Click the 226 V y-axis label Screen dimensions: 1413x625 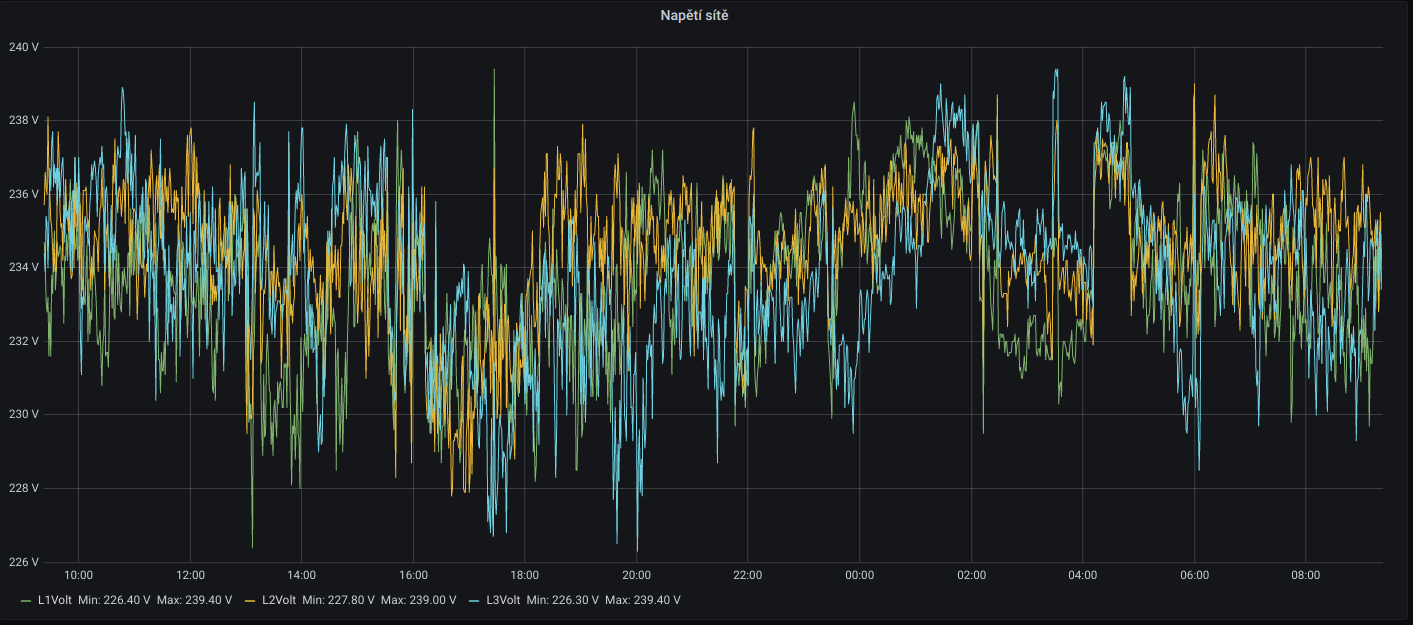tap(23, 561)
